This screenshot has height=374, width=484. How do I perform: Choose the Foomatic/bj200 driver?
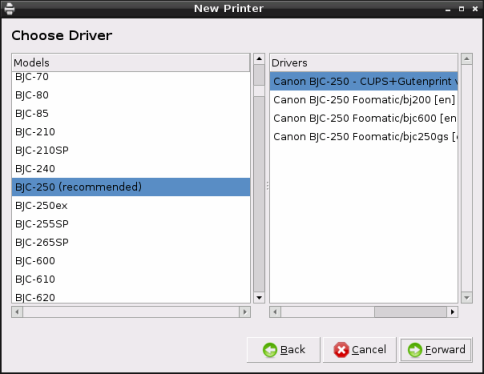click(364, 100)
